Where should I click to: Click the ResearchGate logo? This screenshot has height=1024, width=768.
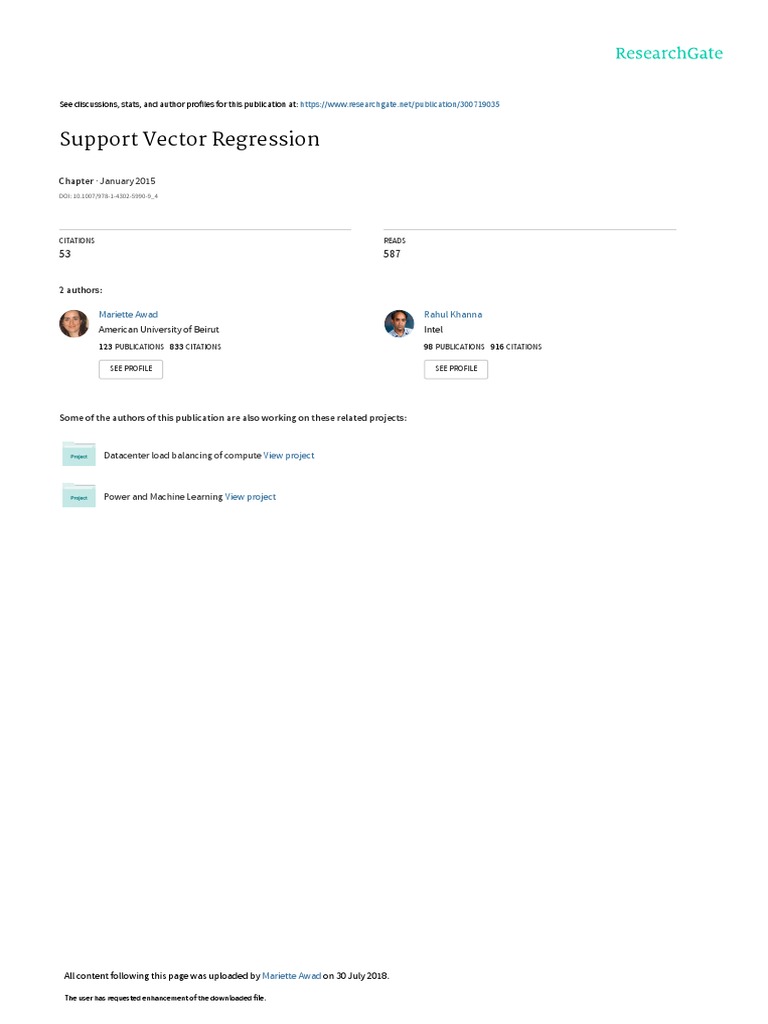point(669,54)
